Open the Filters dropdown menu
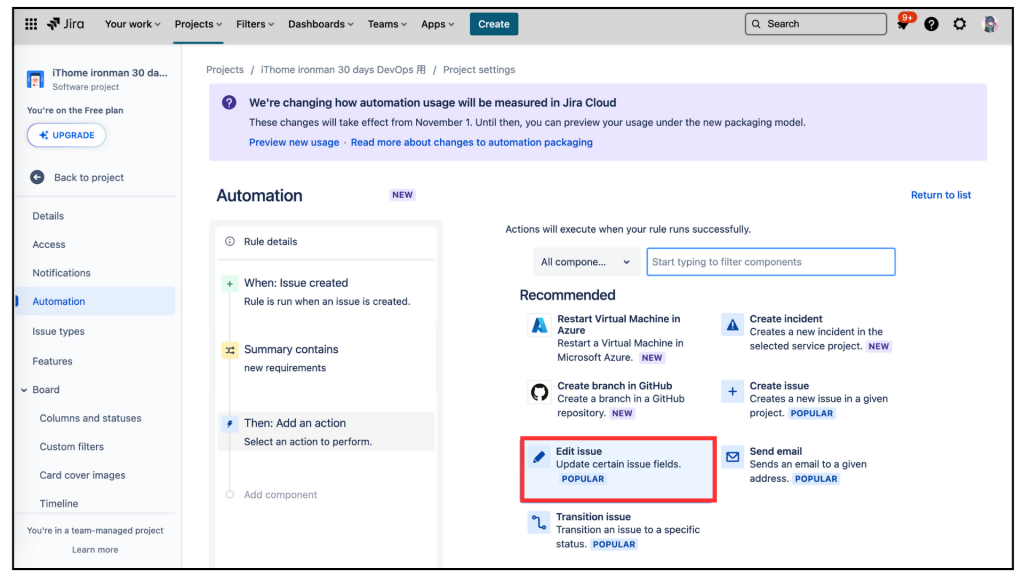The height and width of the screenshot is (576, 1024). coord(255,24)
